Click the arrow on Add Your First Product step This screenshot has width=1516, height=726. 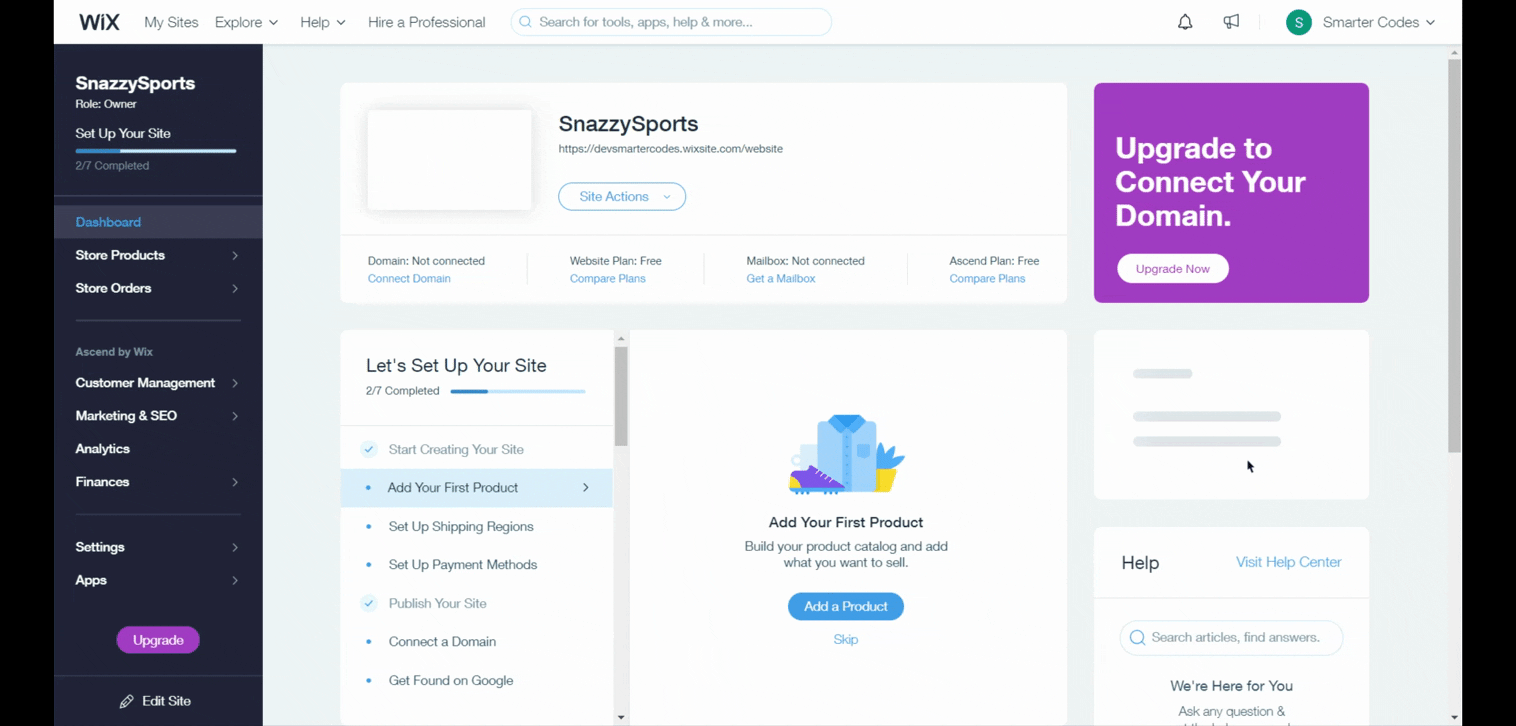(586, 488)
